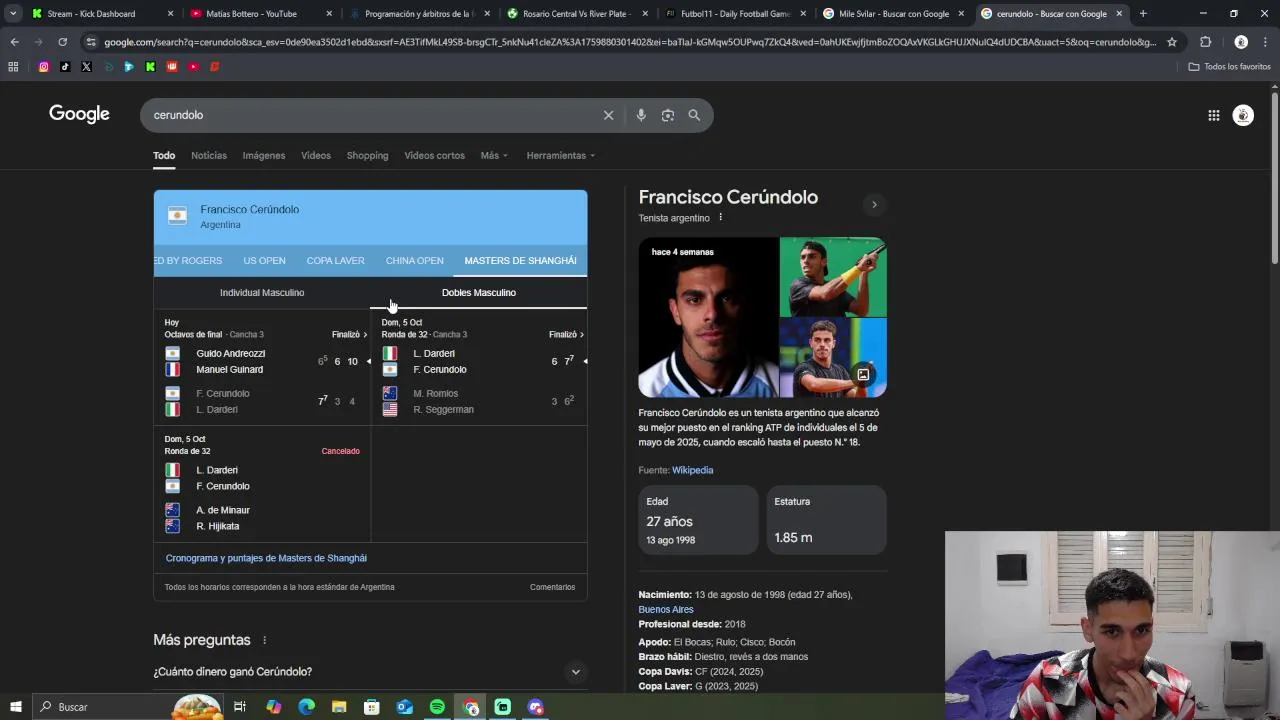Open the site information icon in address bar
1280x720 pixels.
[x=91, y=42]
